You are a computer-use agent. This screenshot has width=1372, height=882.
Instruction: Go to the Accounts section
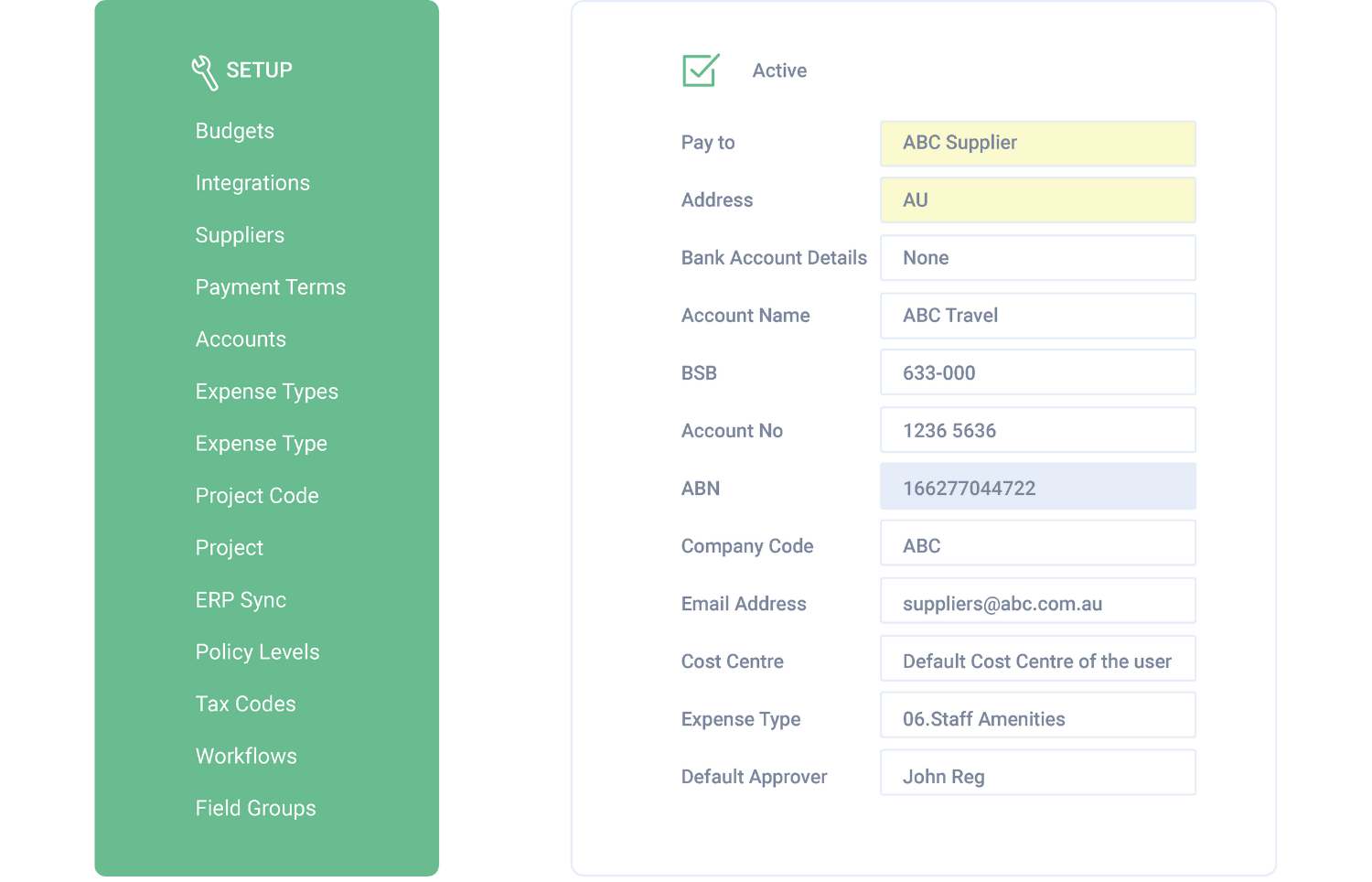tap(241, 339)
